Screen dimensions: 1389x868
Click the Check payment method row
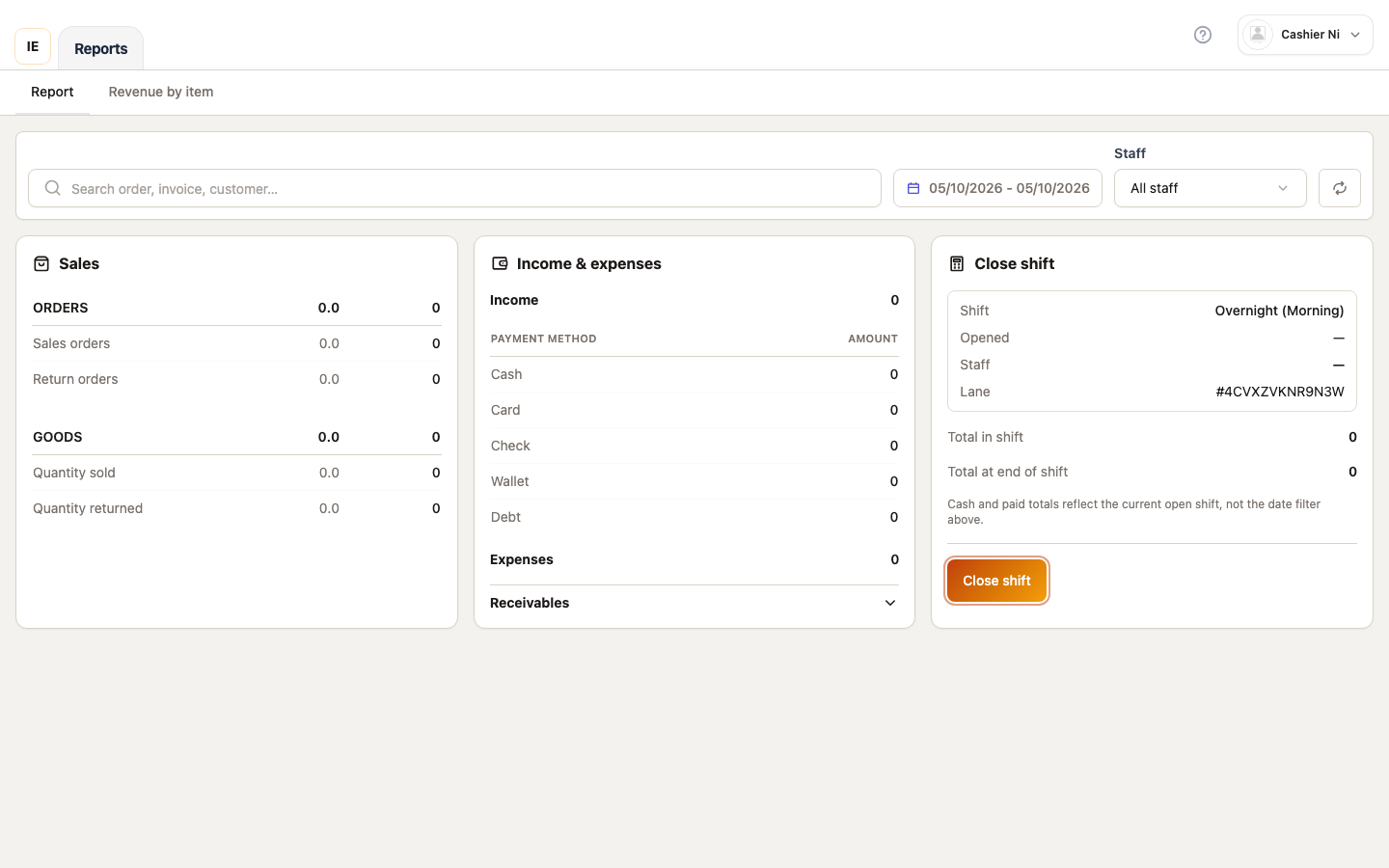point(694,446)
